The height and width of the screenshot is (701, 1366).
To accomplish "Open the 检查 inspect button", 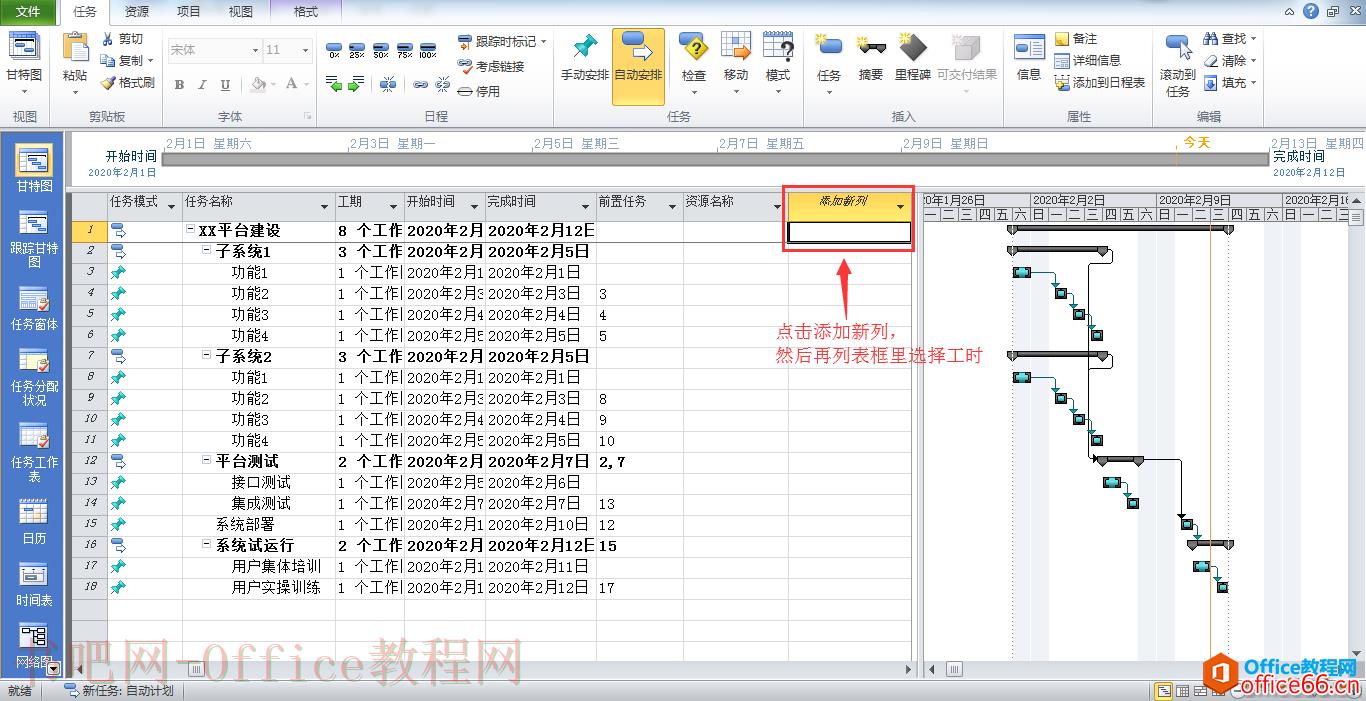I will 694,62.
